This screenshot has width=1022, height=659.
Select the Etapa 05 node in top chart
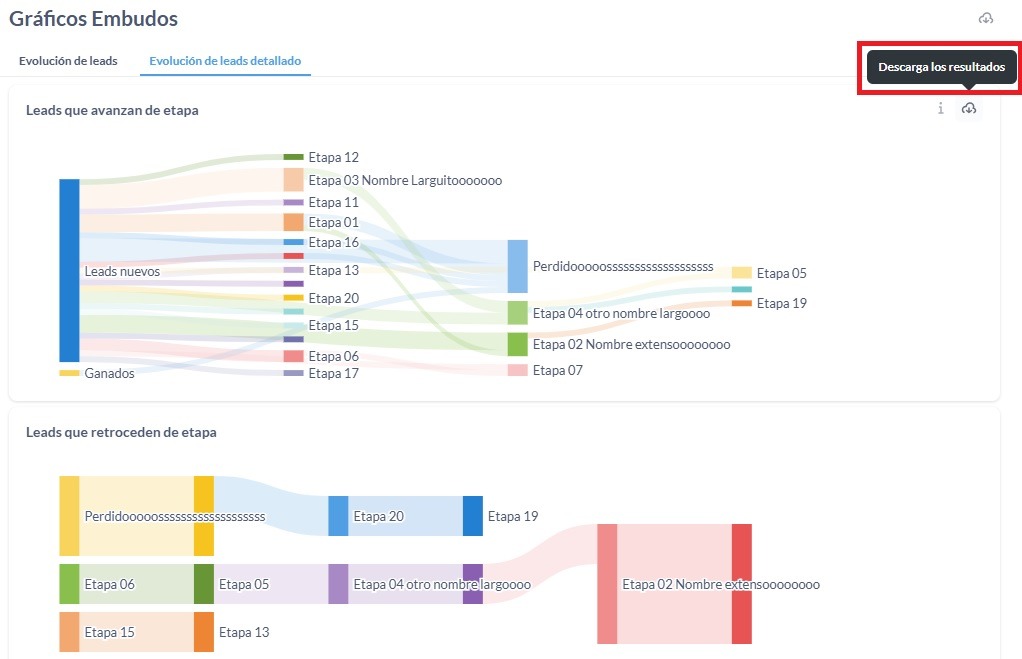741,272
